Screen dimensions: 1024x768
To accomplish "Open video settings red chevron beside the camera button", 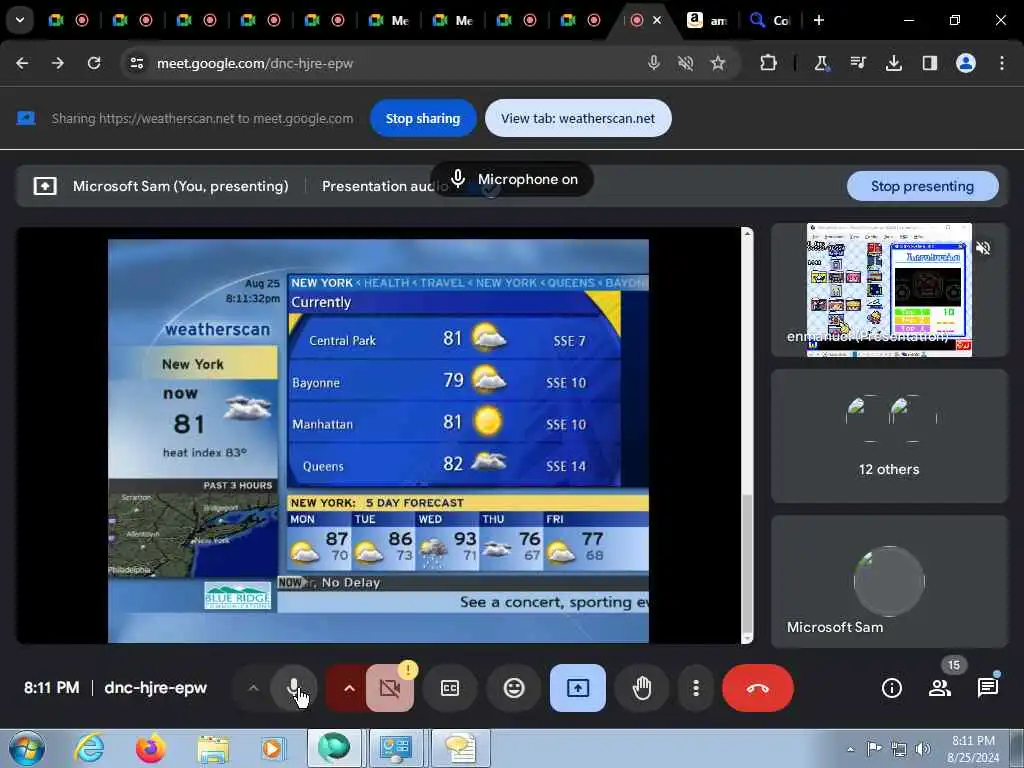I will click(349, 688).
